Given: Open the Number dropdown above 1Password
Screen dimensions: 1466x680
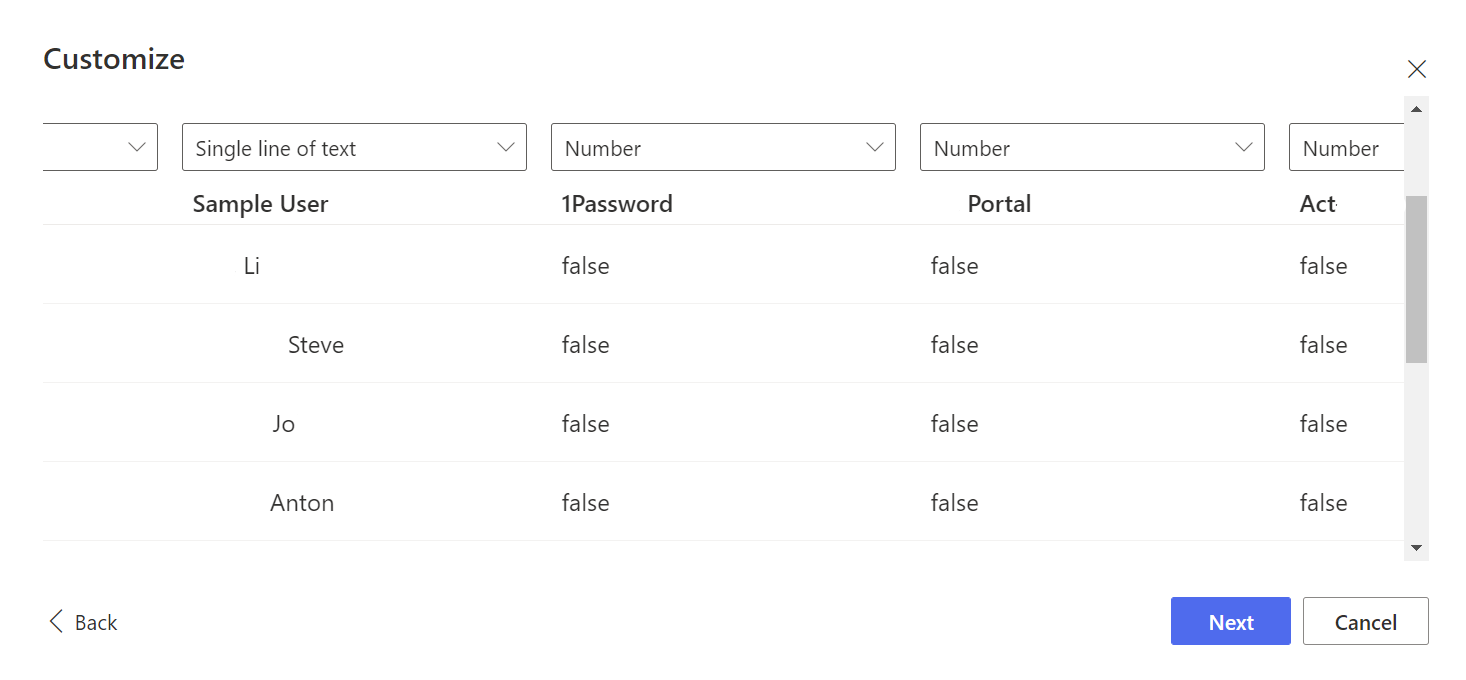Looking at the screenshot, I should [x=723, y=147].
